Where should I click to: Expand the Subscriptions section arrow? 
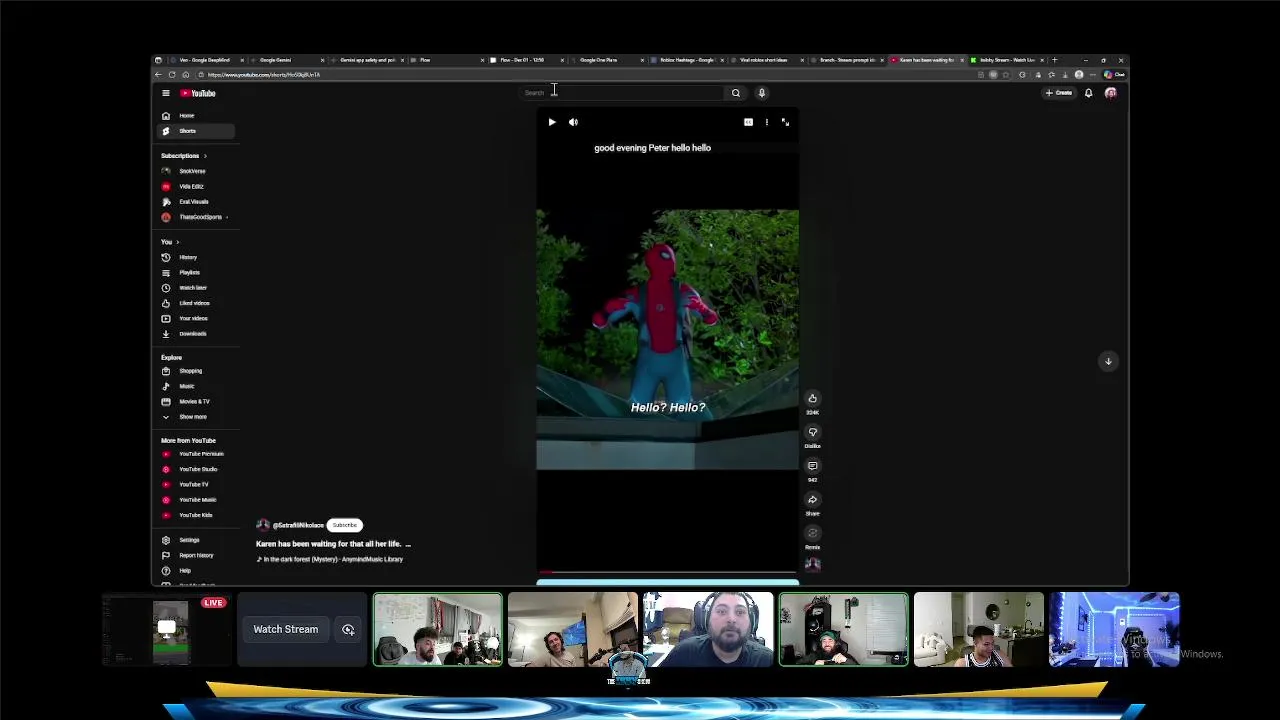coord(205,156)
